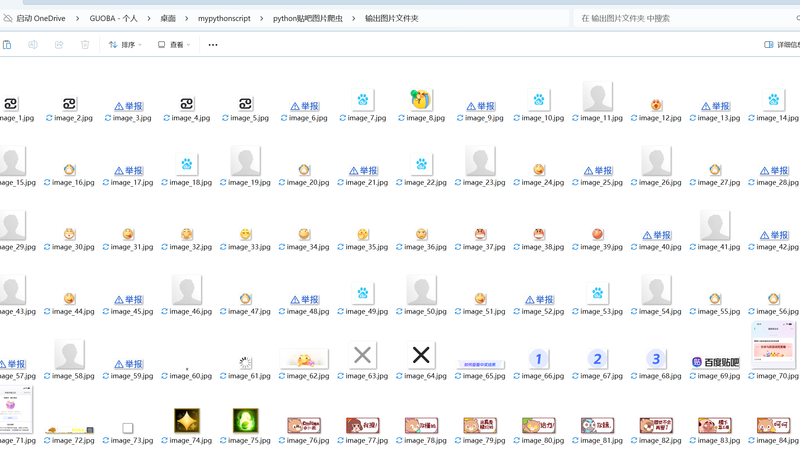800x462 pixels.
Task: Select image_69.jpg 百度贴吧 logo file
Action: point(715,361)
